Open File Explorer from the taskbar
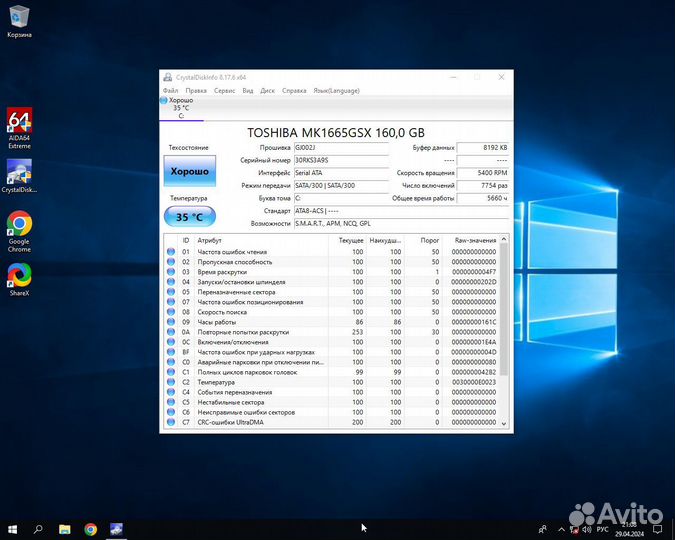Screen dimensions: 675x540 pyautogui.click(x=65, y=529)
